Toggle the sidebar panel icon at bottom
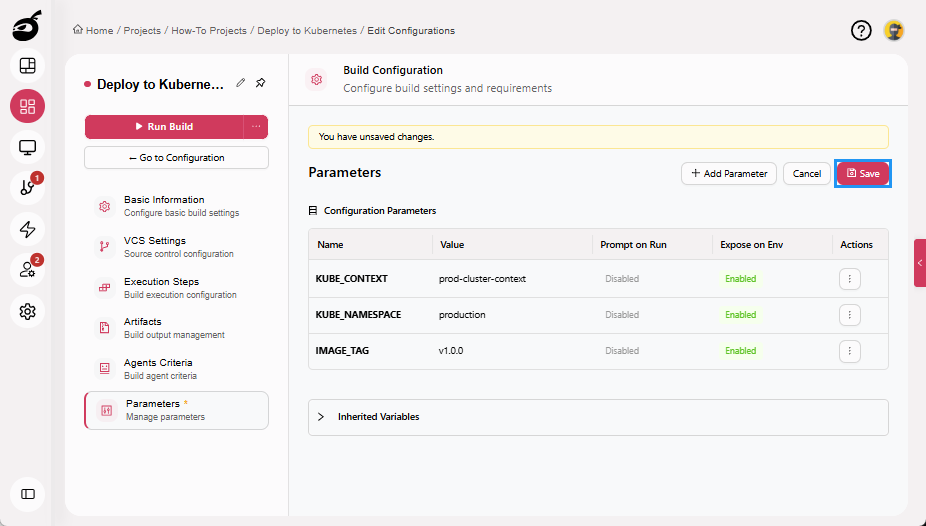The image size is (926, 526). tap(28, 494)
